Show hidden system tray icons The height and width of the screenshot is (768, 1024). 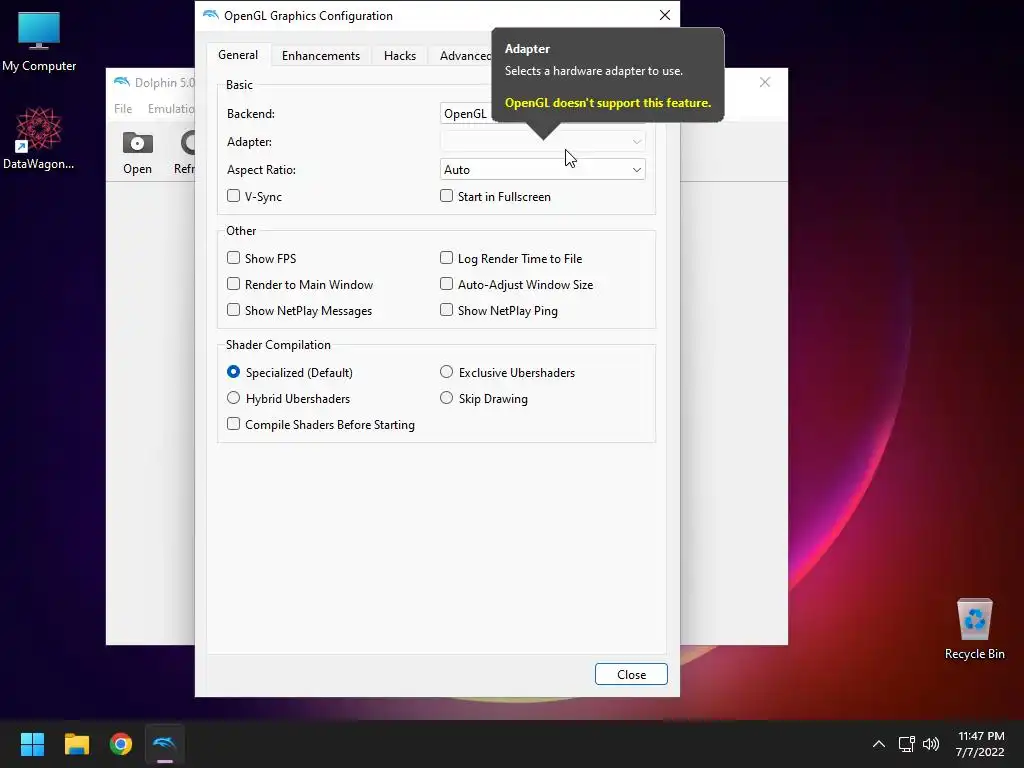point(879,744)
